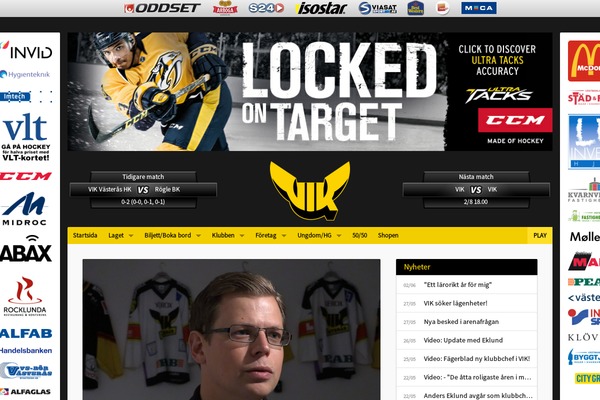The image size is (600, 400).
Task: Click the CCM Locked on Target banner
Action: point(310,91)
